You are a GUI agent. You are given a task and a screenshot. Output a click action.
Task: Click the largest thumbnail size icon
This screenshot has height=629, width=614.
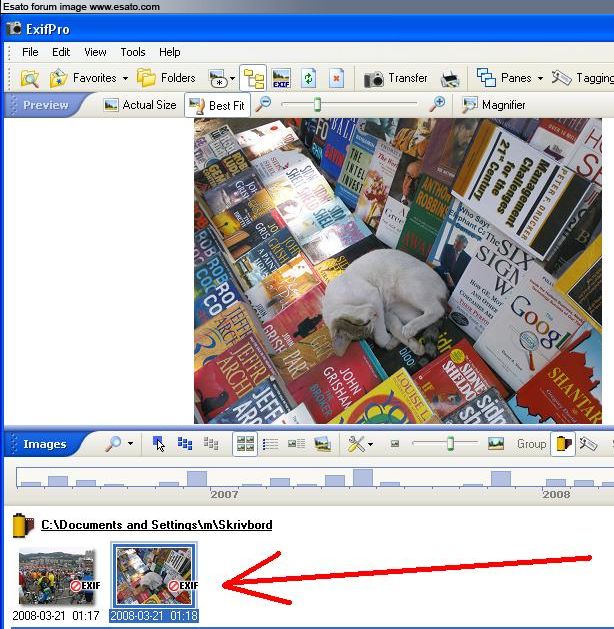pos(496,444)
